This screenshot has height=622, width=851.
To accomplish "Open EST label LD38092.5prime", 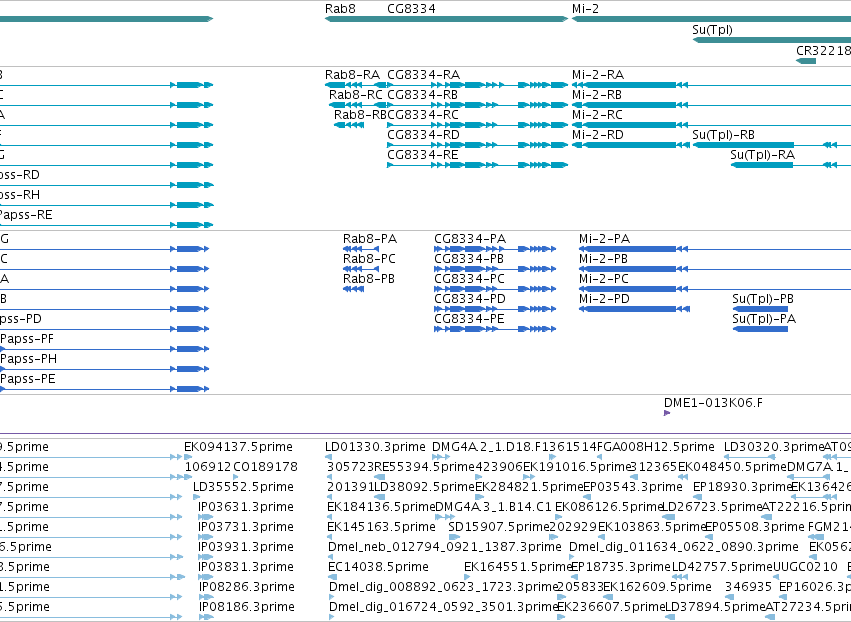I will pos(424,487).
